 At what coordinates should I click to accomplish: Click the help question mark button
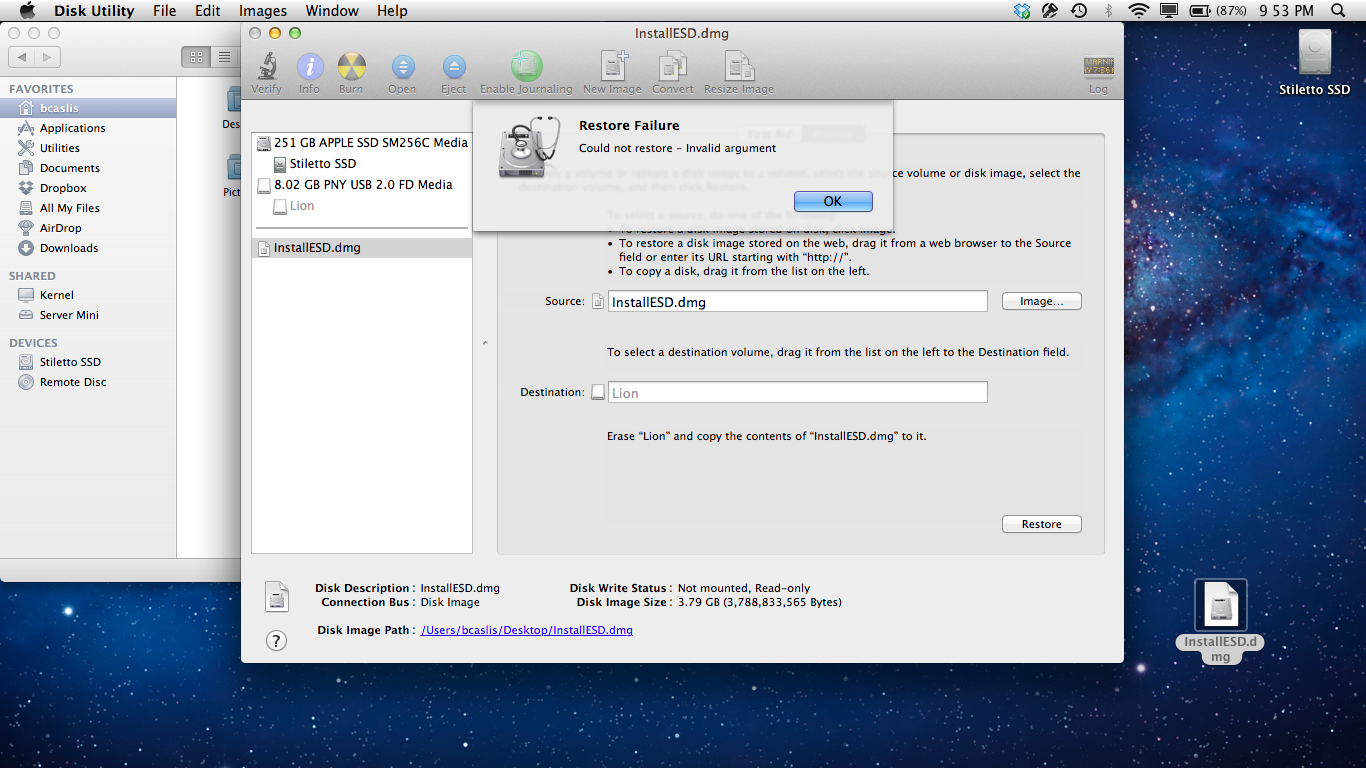click(x=277, y=641)
